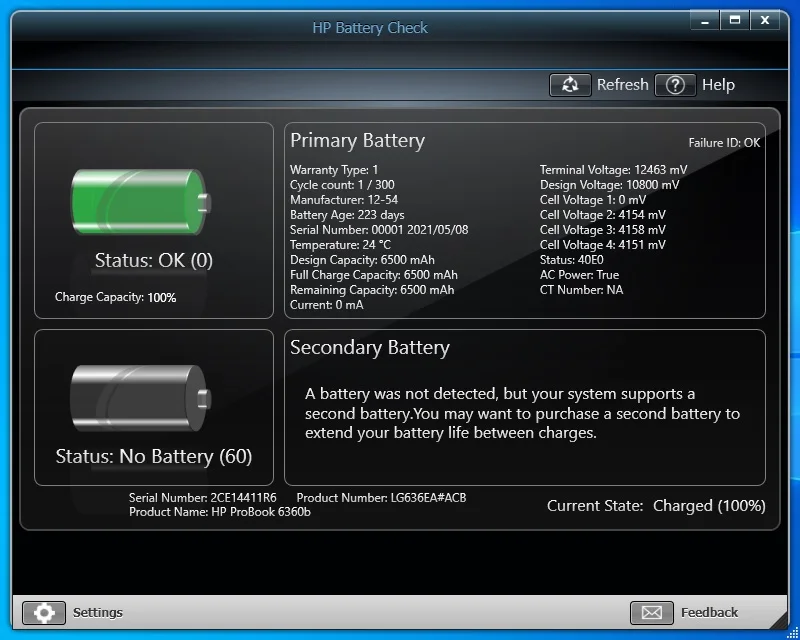The image size is (800, 640).
Task: Click the battery not detected message
Action: 522,413
